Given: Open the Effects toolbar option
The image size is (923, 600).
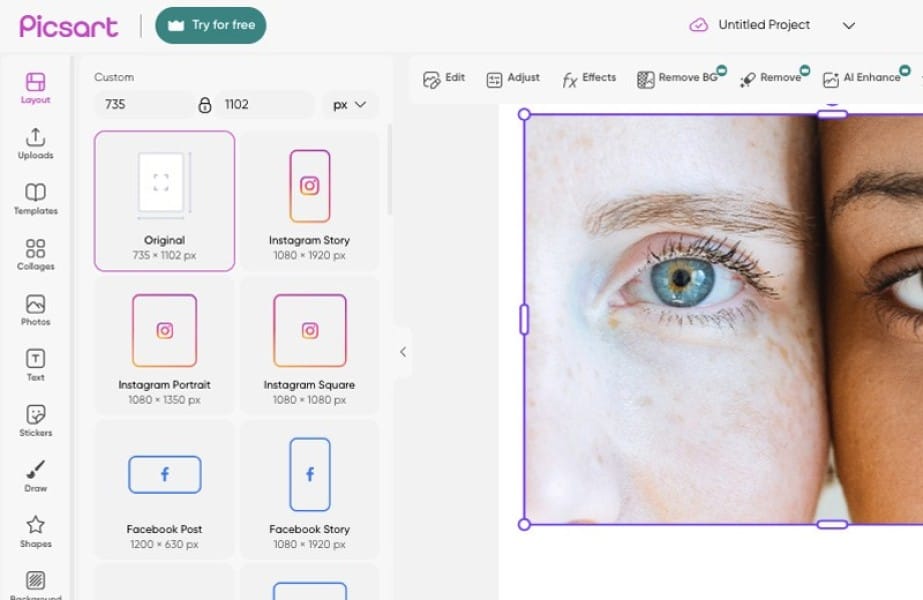Looking at the screenshot, I should [588, 79].
